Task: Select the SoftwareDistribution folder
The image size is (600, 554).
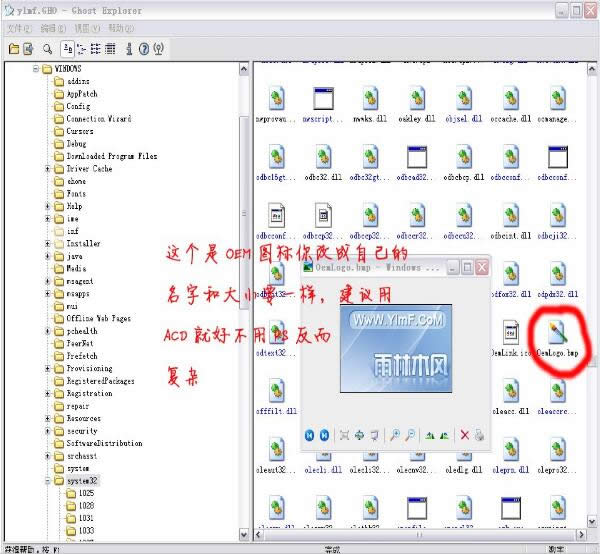Action: [x=104, y=443]
